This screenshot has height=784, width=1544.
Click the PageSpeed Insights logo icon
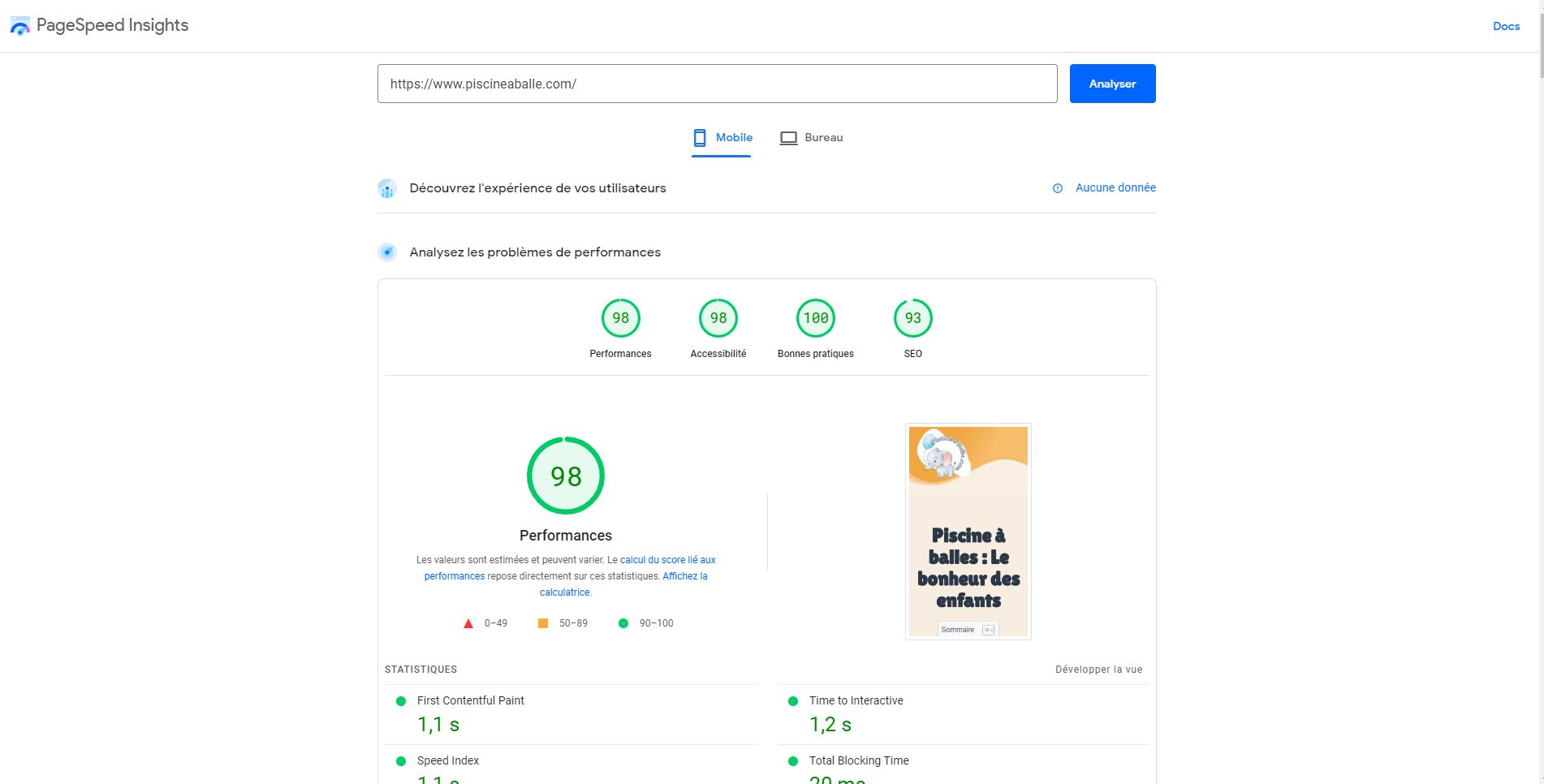(x=20, y=25)
